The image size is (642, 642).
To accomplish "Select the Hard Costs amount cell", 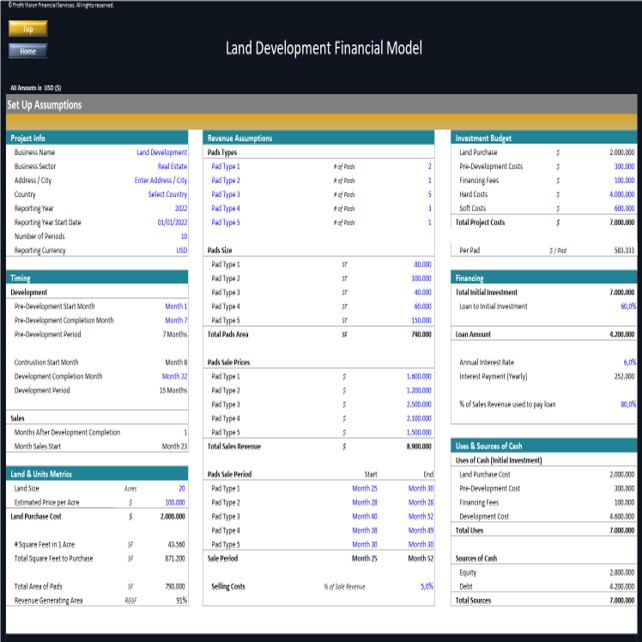I will click(621, 194).
